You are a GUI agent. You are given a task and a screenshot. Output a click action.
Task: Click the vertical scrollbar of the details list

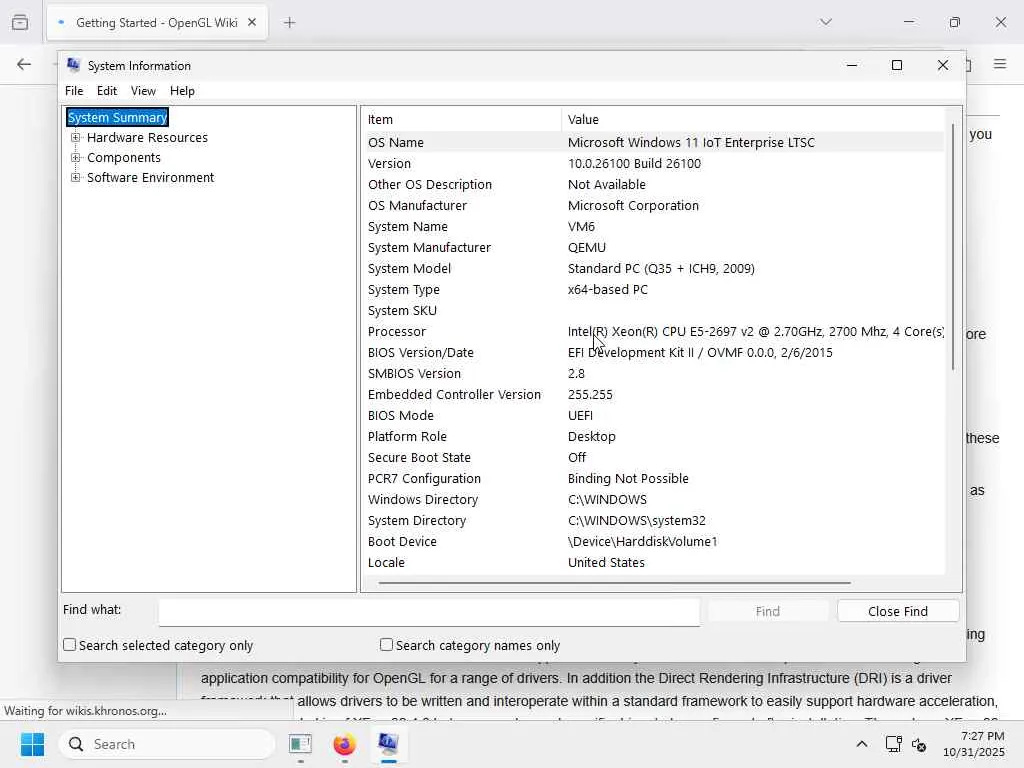(953, 247)
